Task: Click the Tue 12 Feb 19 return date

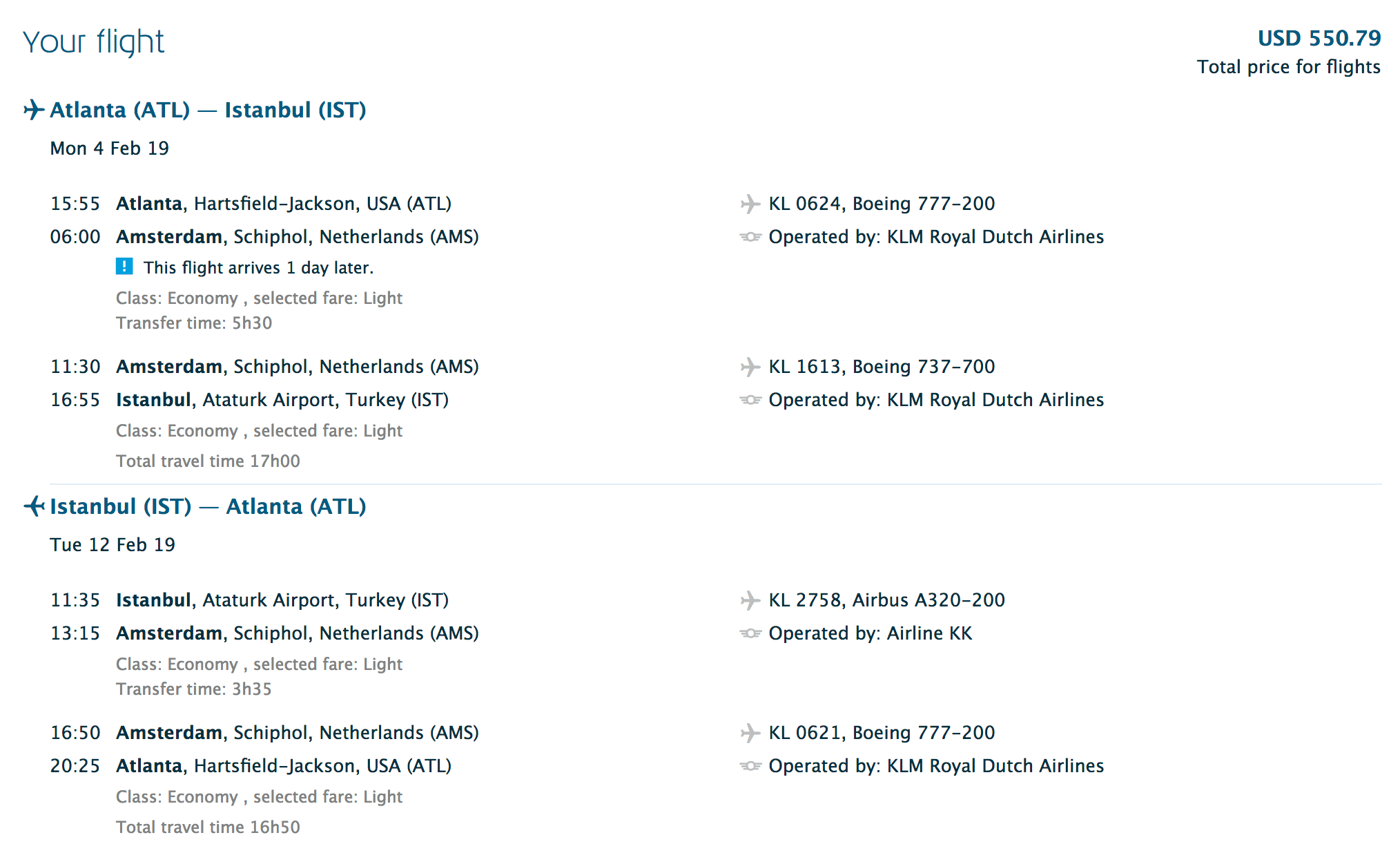Action: pos(113,545)
